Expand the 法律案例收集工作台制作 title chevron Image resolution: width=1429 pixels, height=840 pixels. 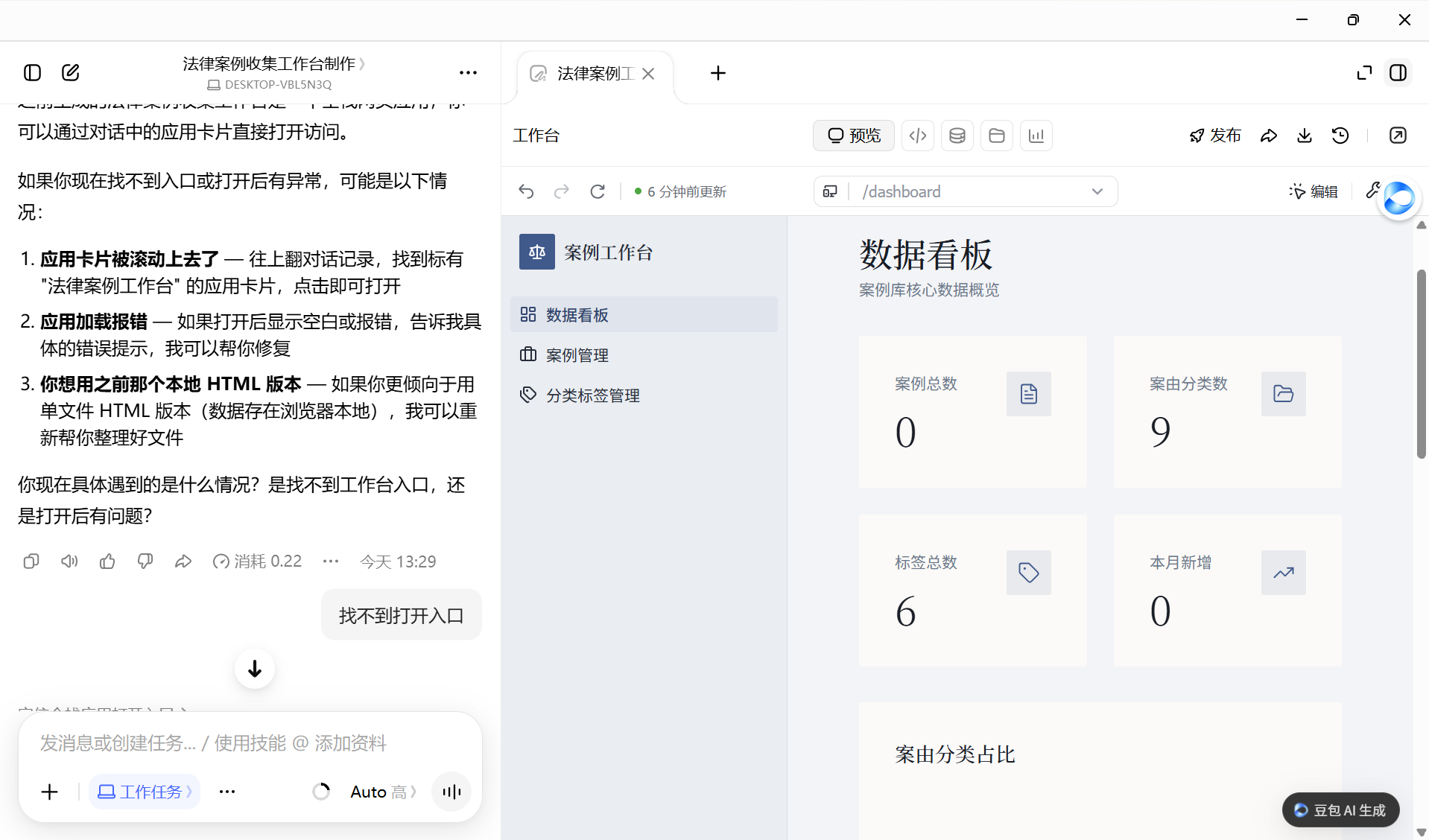[362, 64]
